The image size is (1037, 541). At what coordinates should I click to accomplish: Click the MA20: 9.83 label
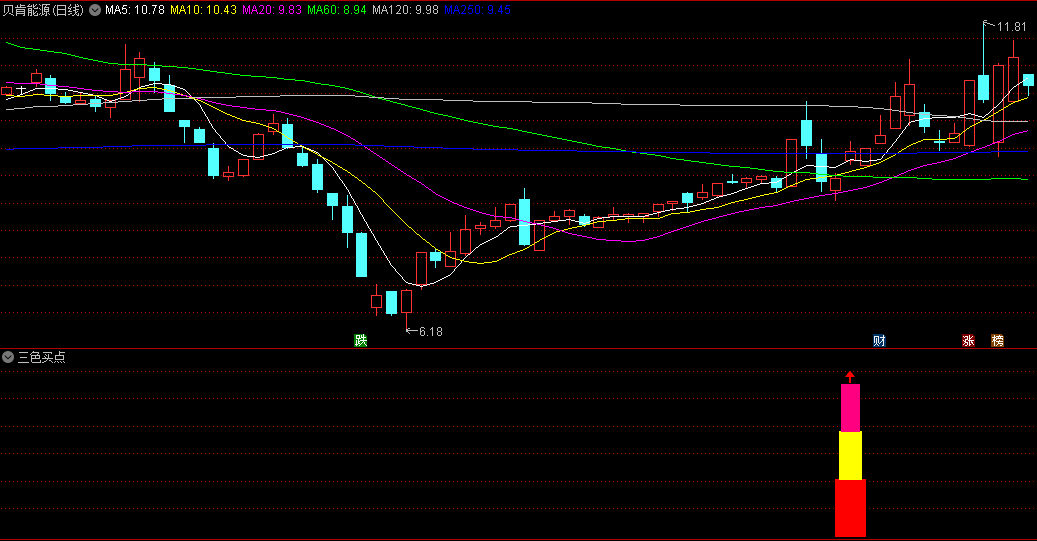[272, 10]
